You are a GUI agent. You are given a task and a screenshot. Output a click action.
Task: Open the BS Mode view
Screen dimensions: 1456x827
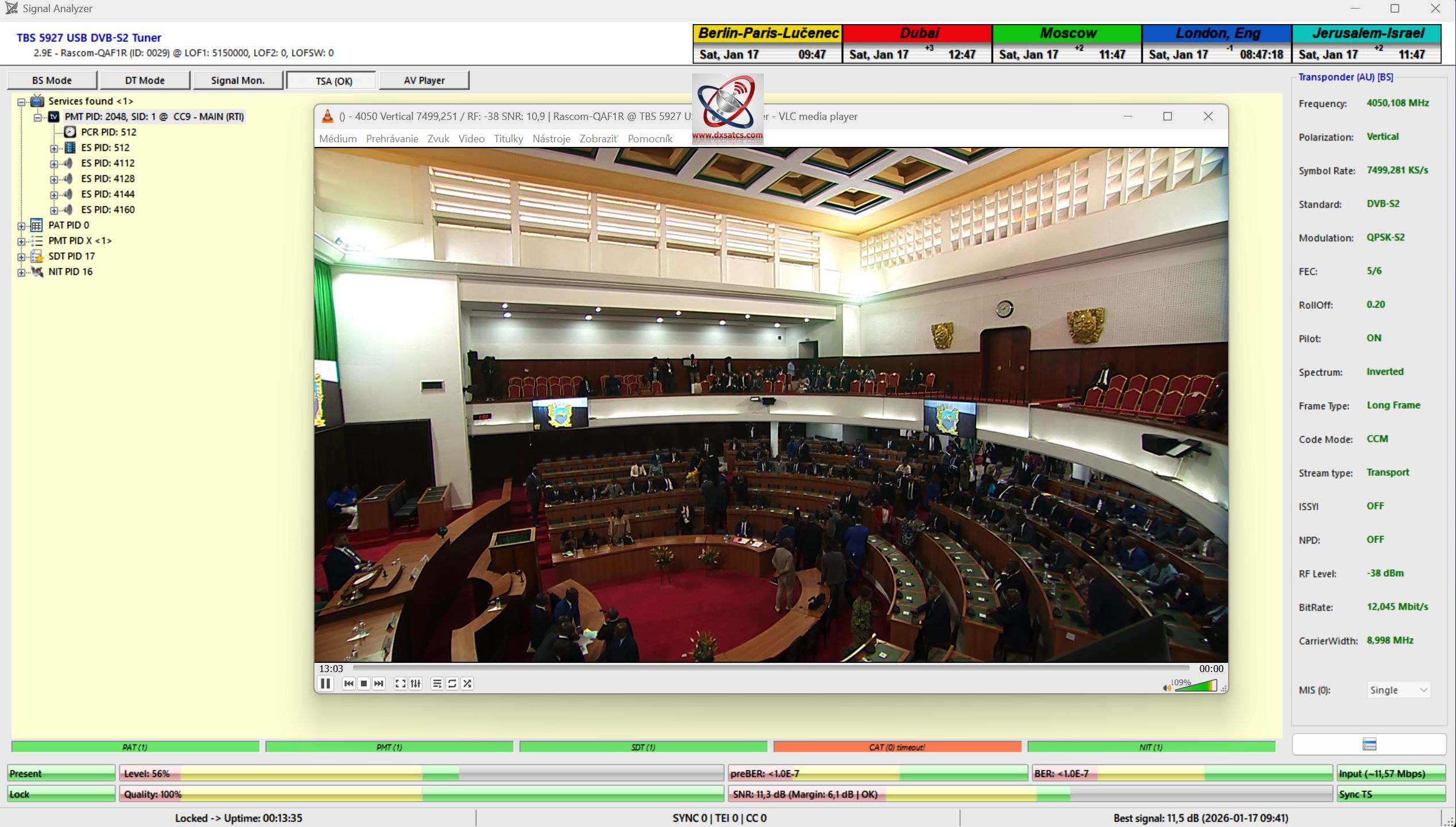coord(52,80)
